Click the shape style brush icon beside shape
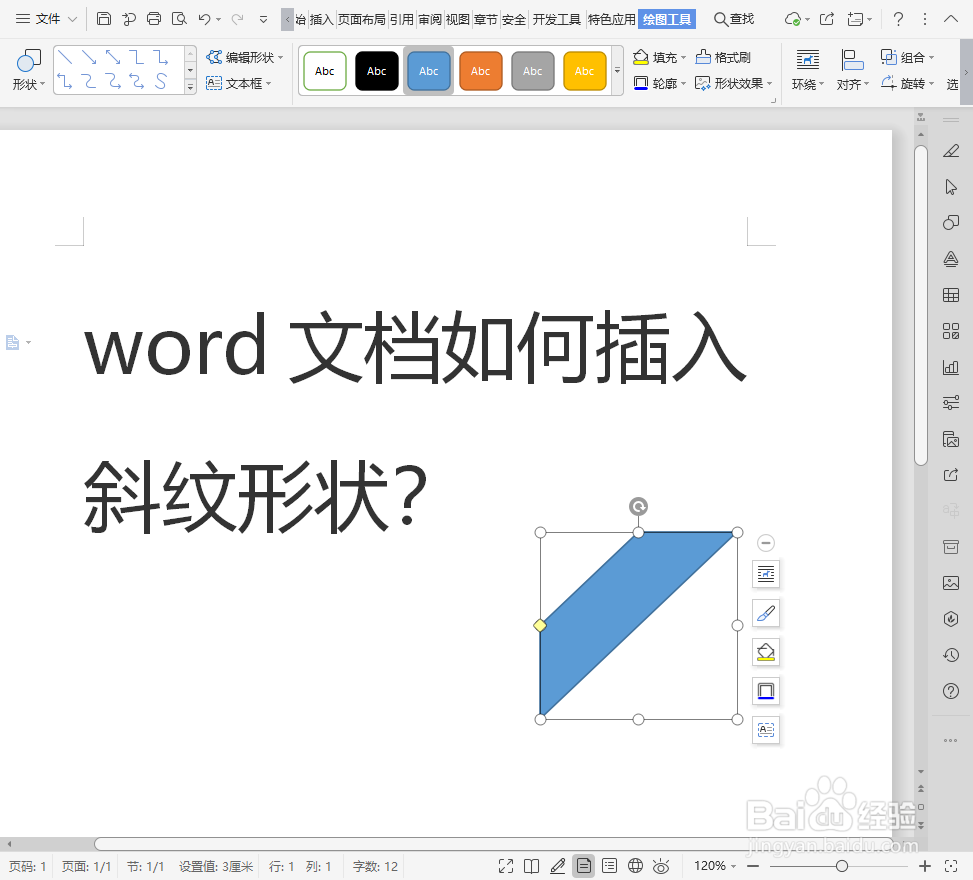The width and height of the screenshot is (973, 880). 766,613
